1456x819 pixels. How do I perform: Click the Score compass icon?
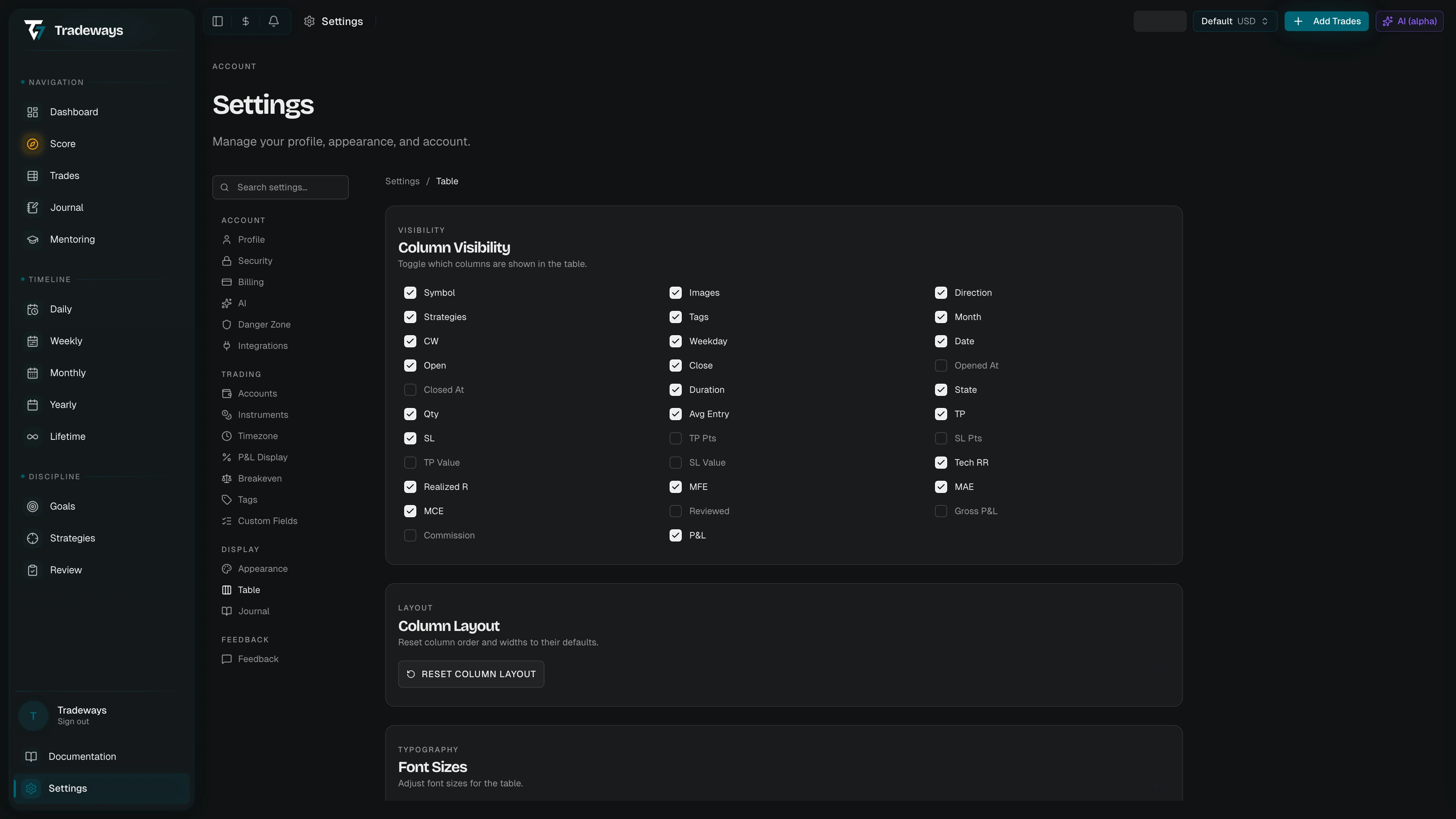tap(33, 144)
